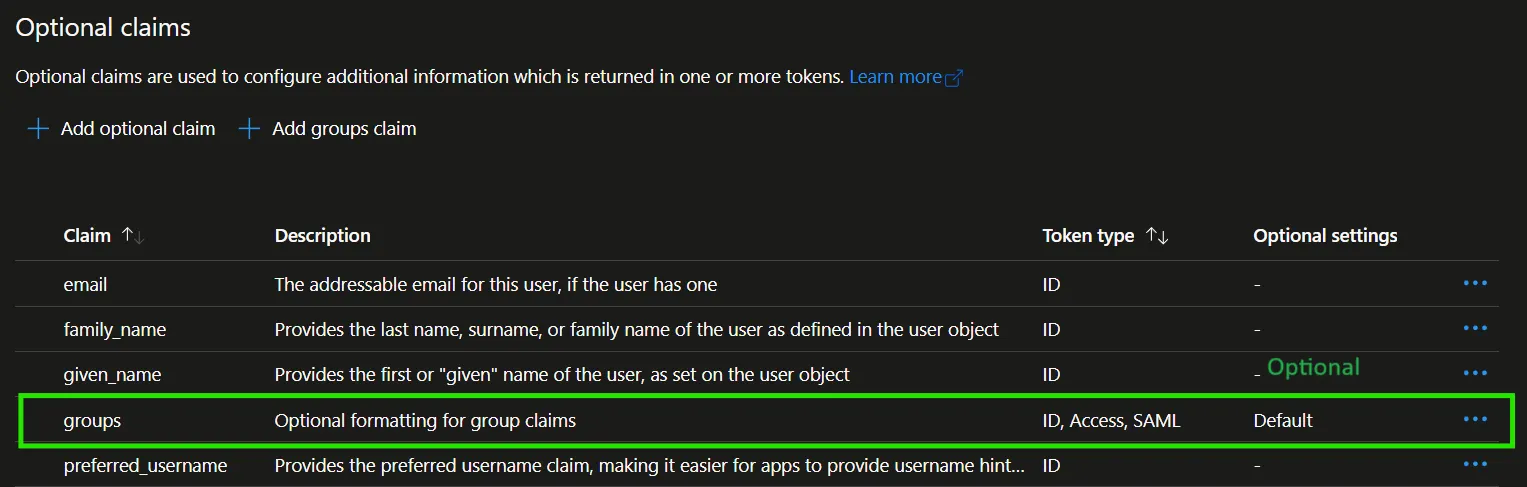Image resolution: width=1527 pixels, height=487 pixels.
Task: Sort the table by Claim column arrows
Action: tap(133, 236)
